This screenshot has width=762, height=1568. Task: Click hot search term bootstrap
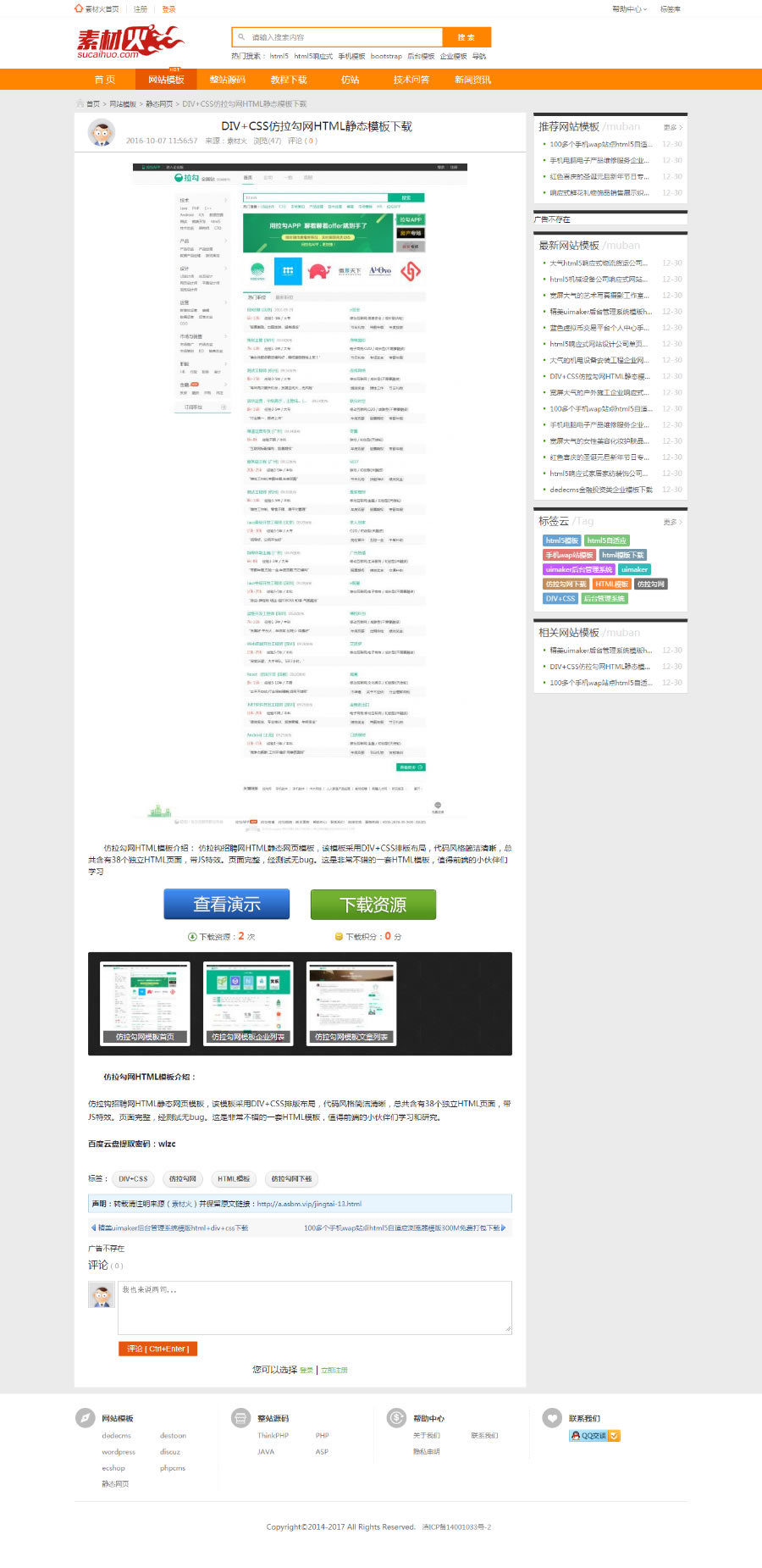(386, 57)
